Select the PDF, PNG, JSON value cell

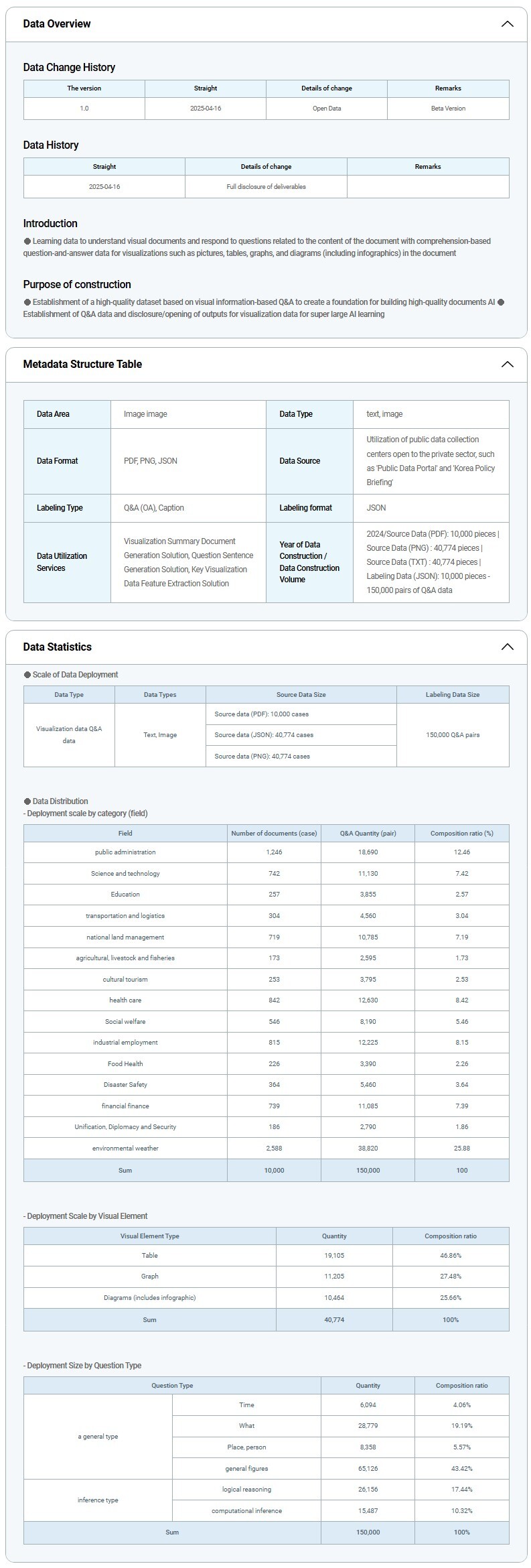click(x=151, y=461)
